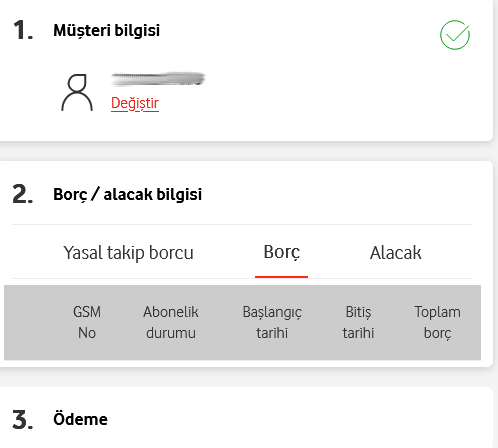Click the Değiştir link
The height and width of the screenshot is (448, 498).
point(135,103)
